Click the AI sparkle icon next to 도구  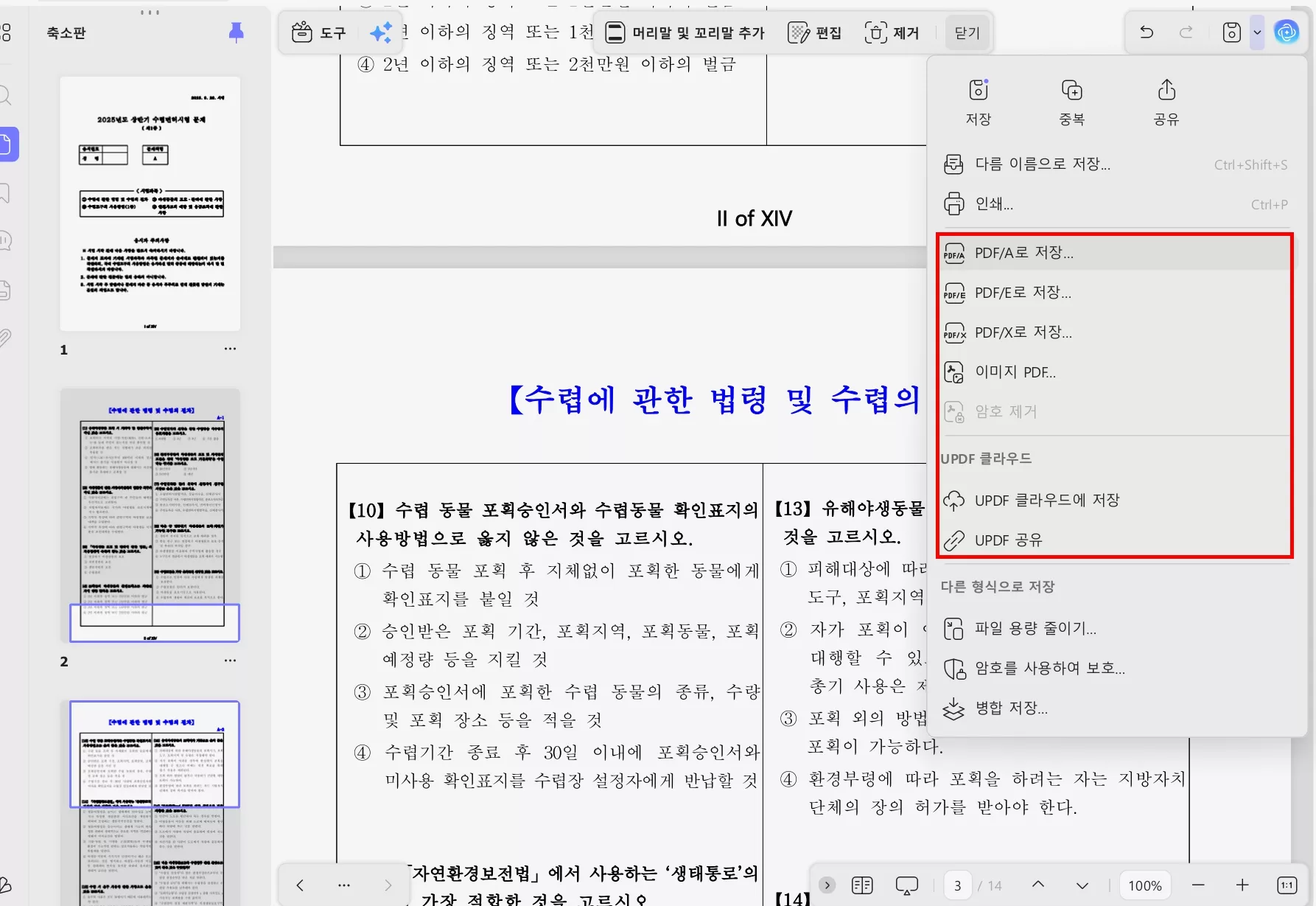[381, 32]
